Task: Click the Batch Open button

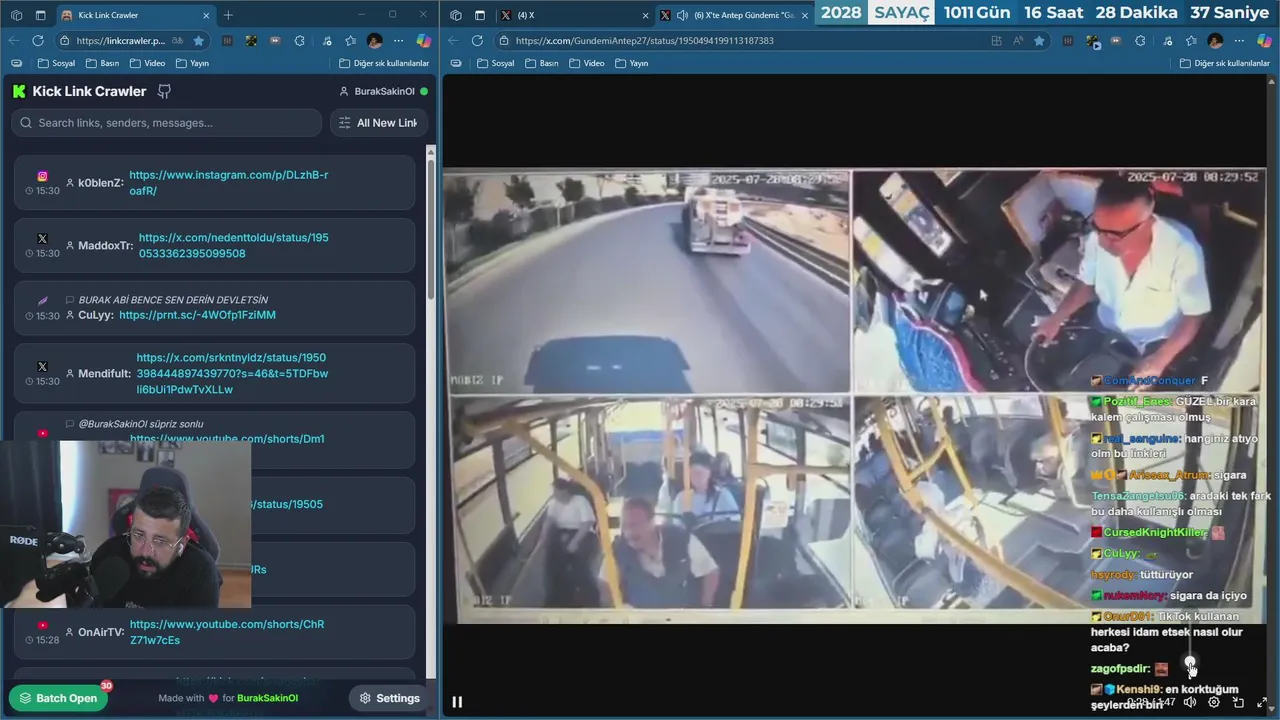Action: 59,698
